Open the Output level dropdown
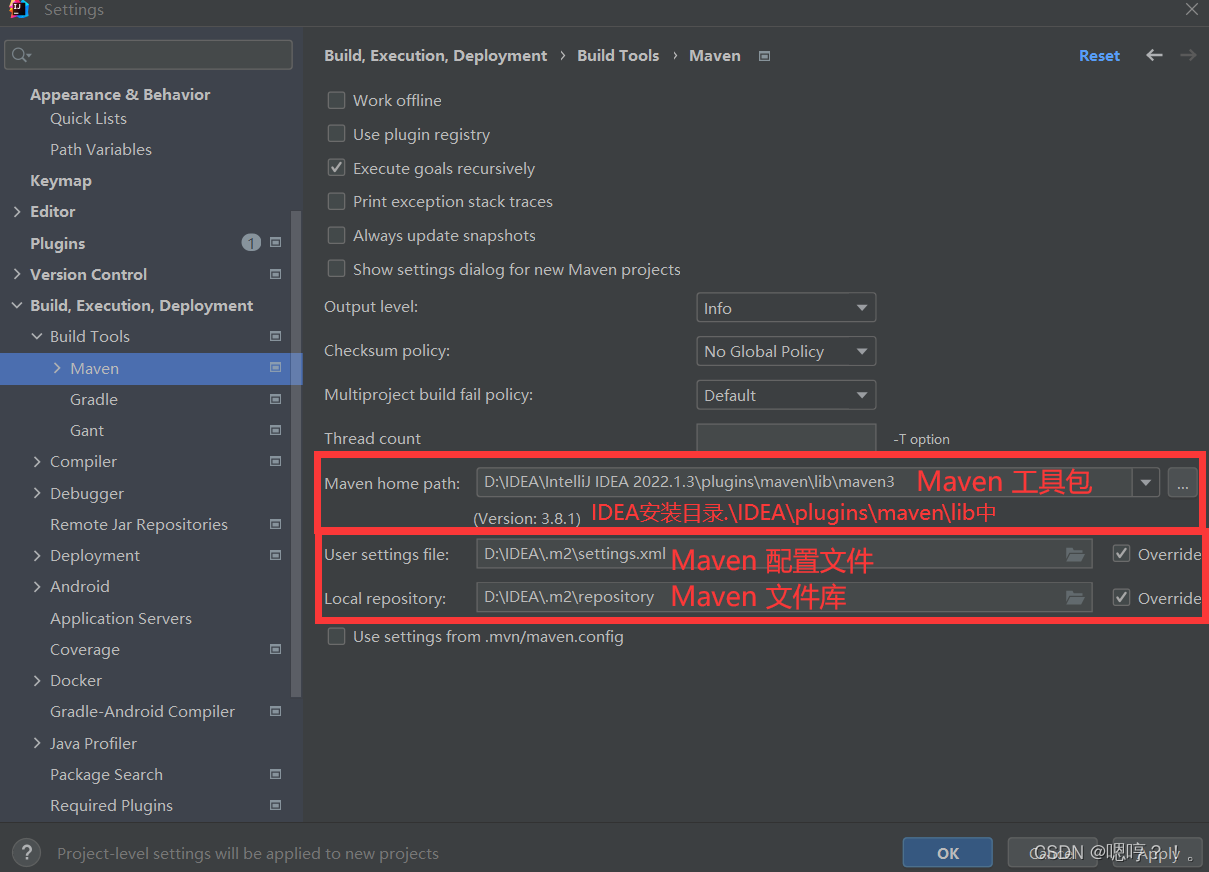This screenshot has width=1209, height=872. (786, 308)
